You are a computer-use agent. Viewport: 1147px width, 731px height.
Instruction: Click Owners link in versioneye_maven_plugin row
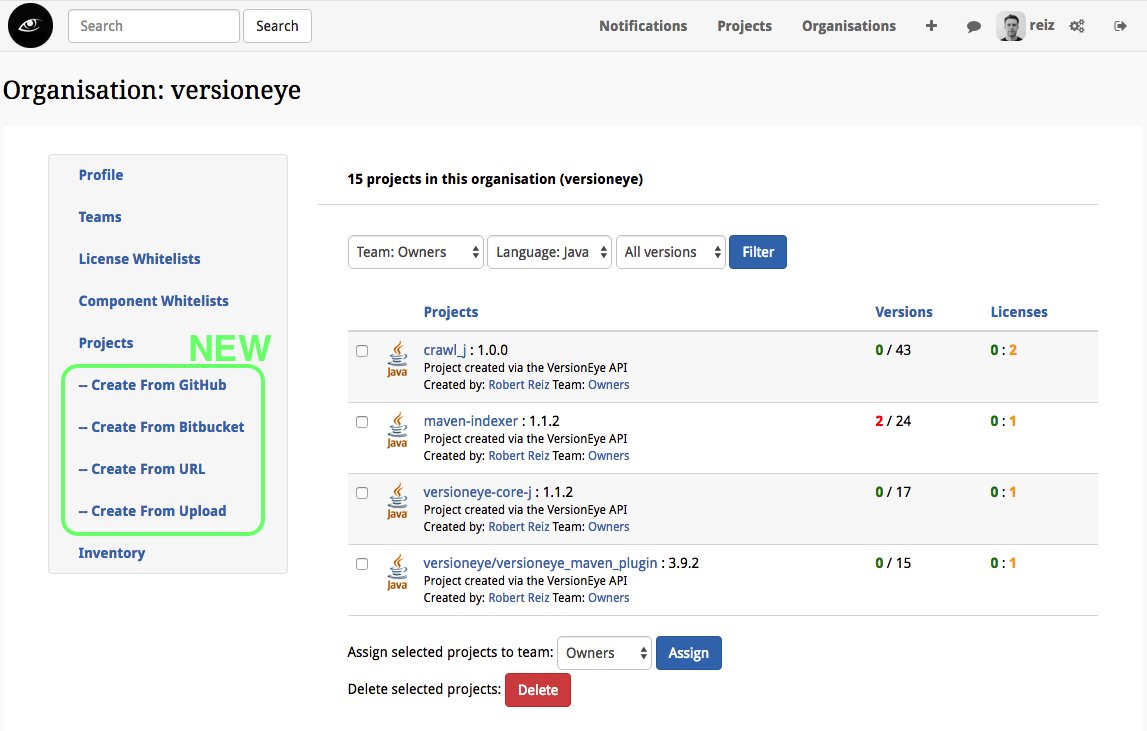[609, 598]
